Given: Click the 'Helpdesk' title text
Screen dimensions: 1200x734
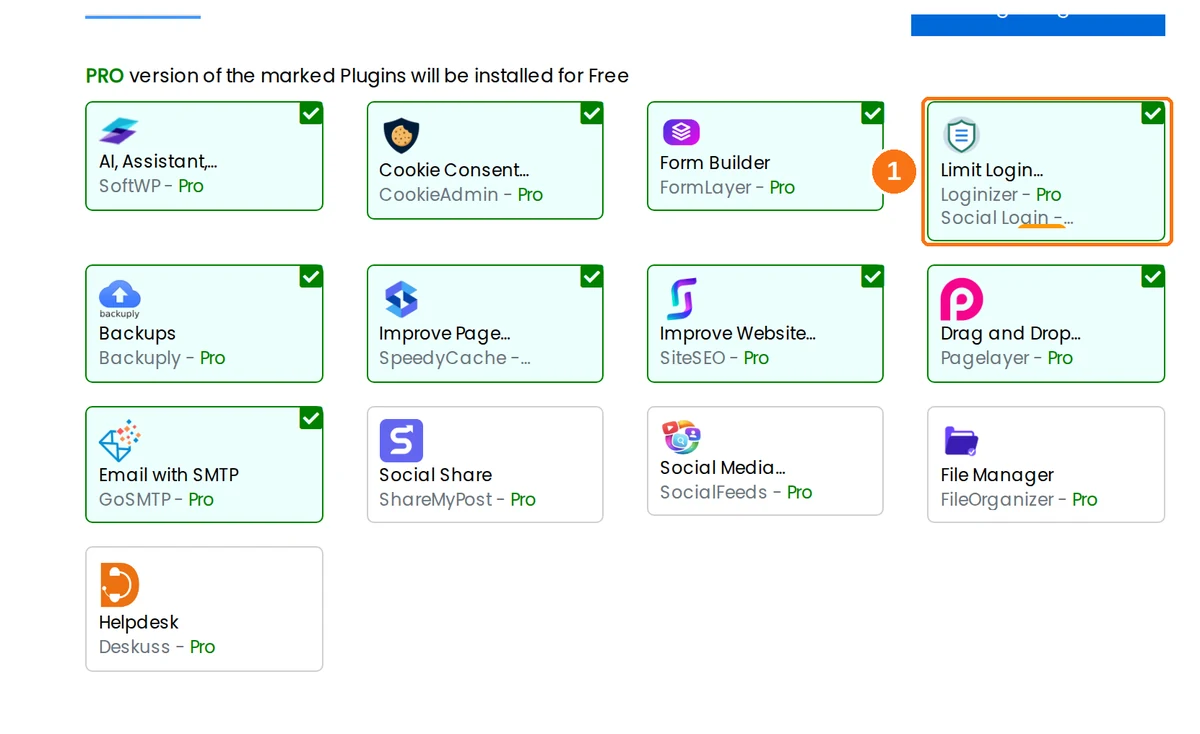Looking at the screenshot, I should coord(139,622).
